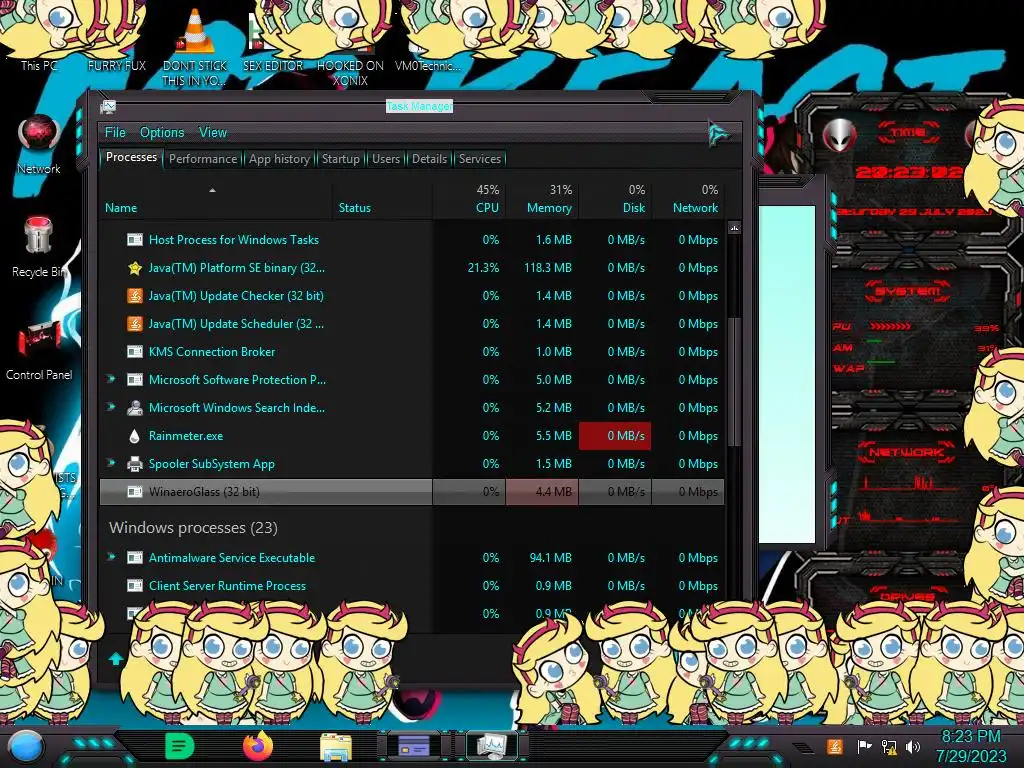Viewport: 1024px width, 768px height.
Task: Click the Client Server Runtime Process icon
Action: 135,586
